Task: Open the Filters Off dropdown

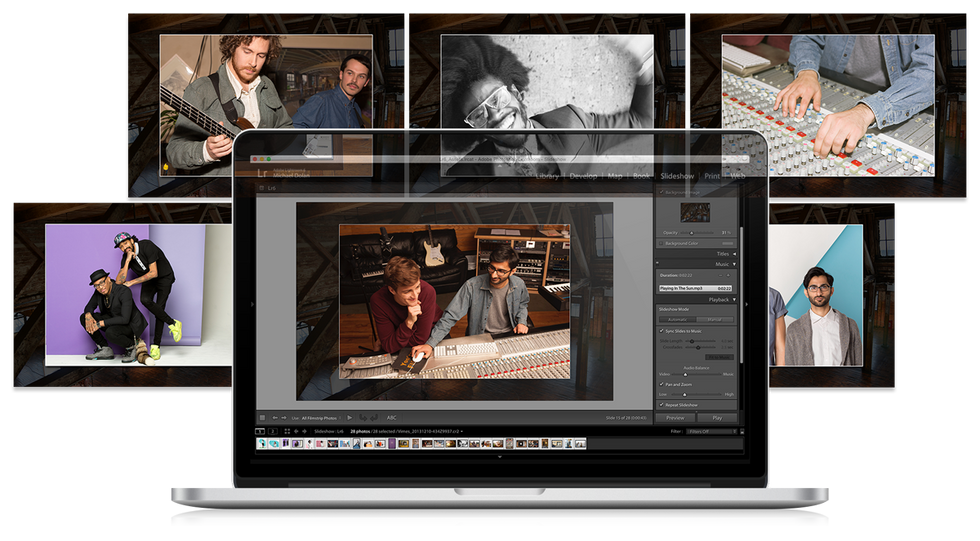Action: click(x=712, y=432)
